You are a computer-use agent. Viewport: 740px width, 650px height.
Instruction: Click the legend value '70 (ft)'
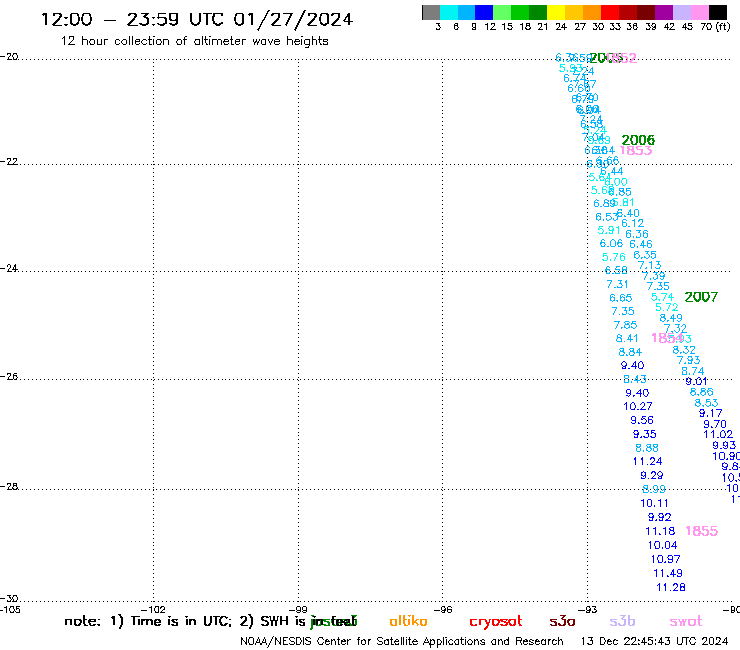coord(715,27)
